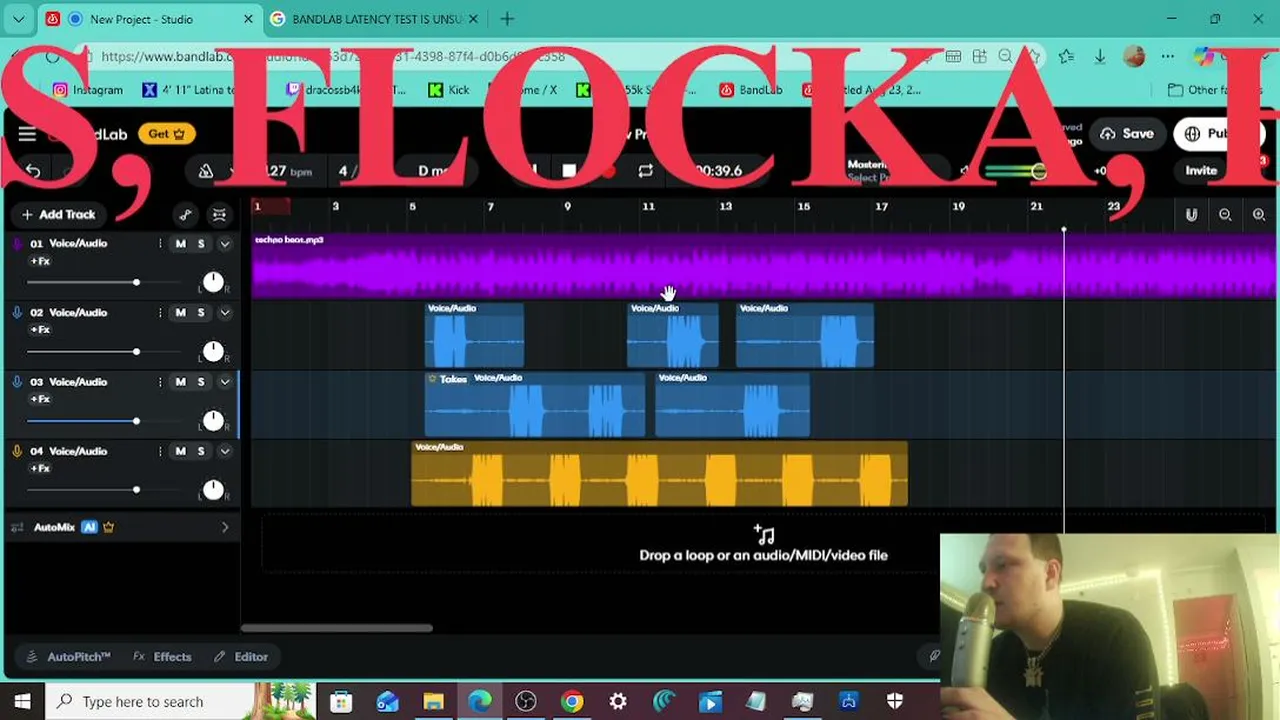Expand track 04 options chevron
The image size is (1280, 720).
click(225, 451)
